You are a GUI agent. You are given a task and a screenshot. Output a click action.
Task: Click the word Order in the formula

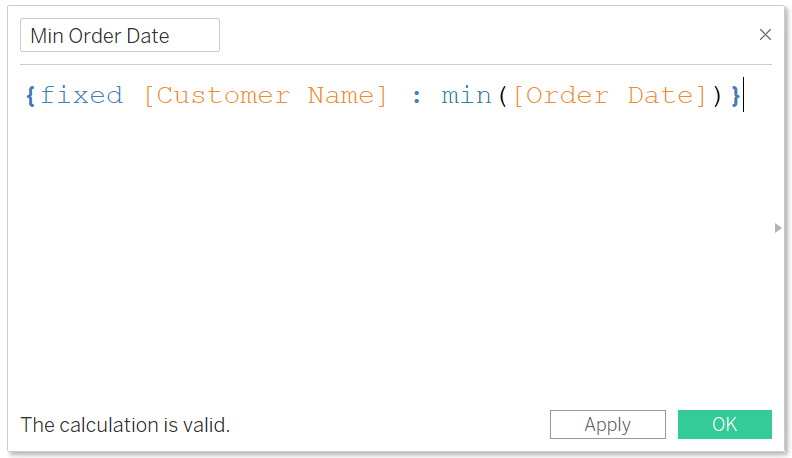click(x=567, y=96)
